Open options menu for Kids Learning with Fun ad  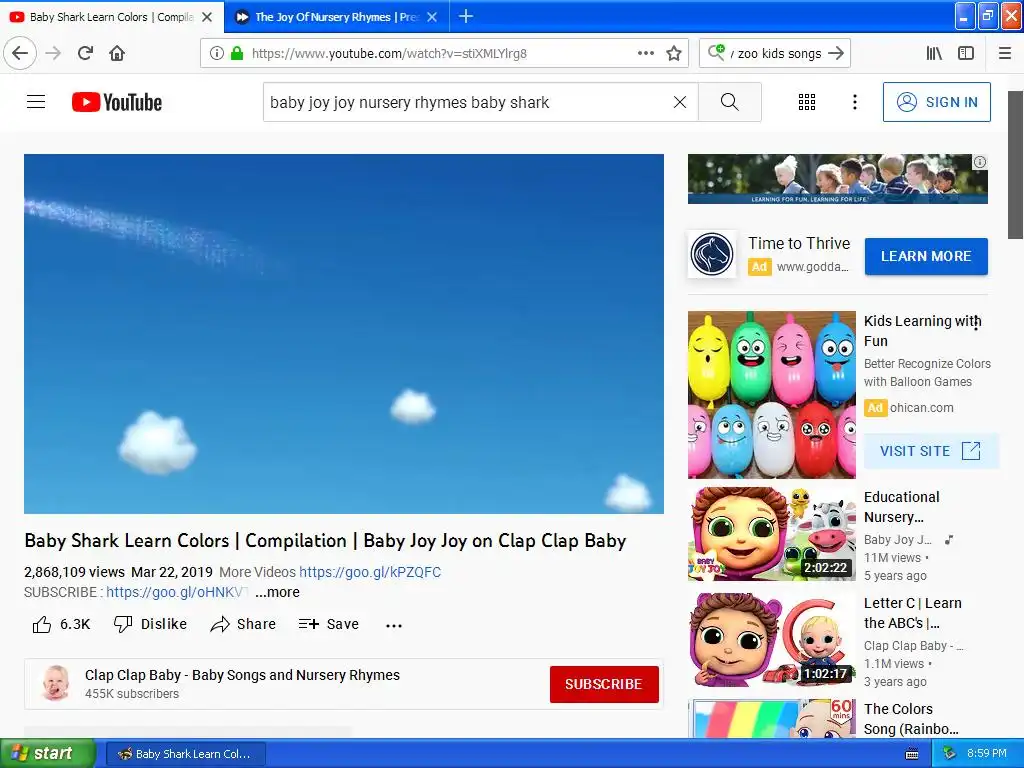click(x=976, y=324)
